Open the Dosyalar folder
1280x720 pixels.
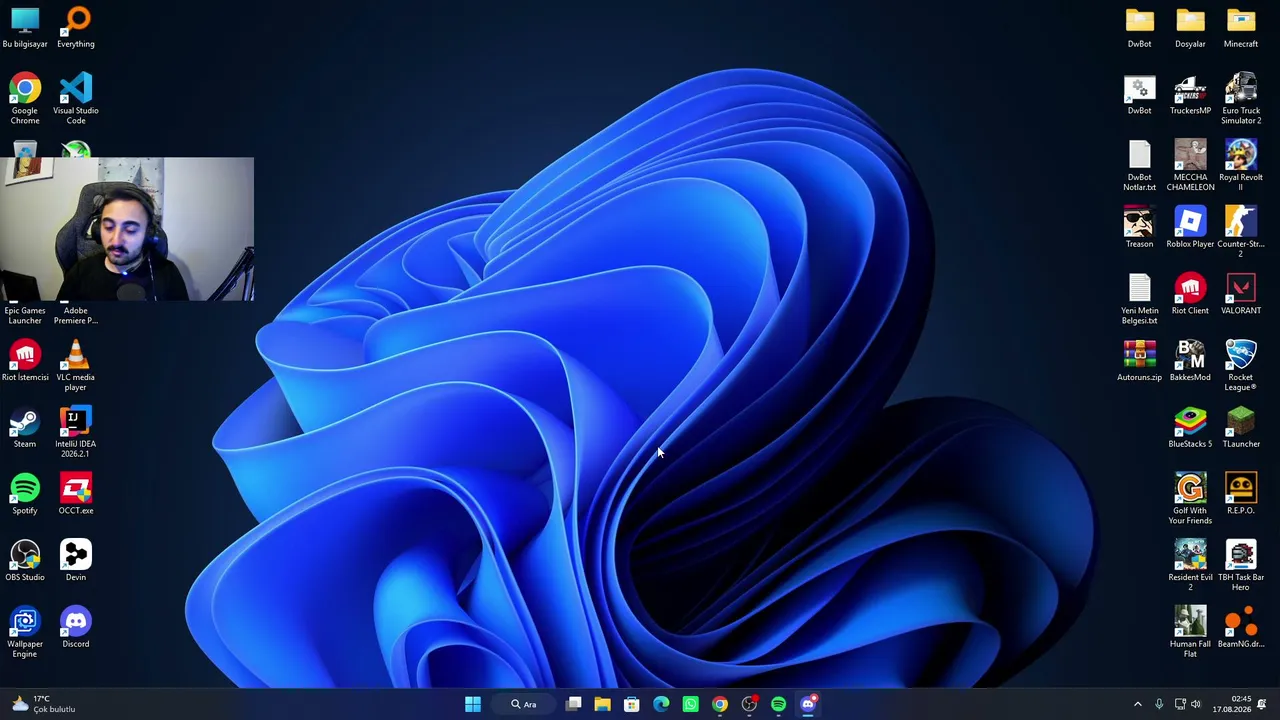pyautogui.click(x=1190, y=27)
